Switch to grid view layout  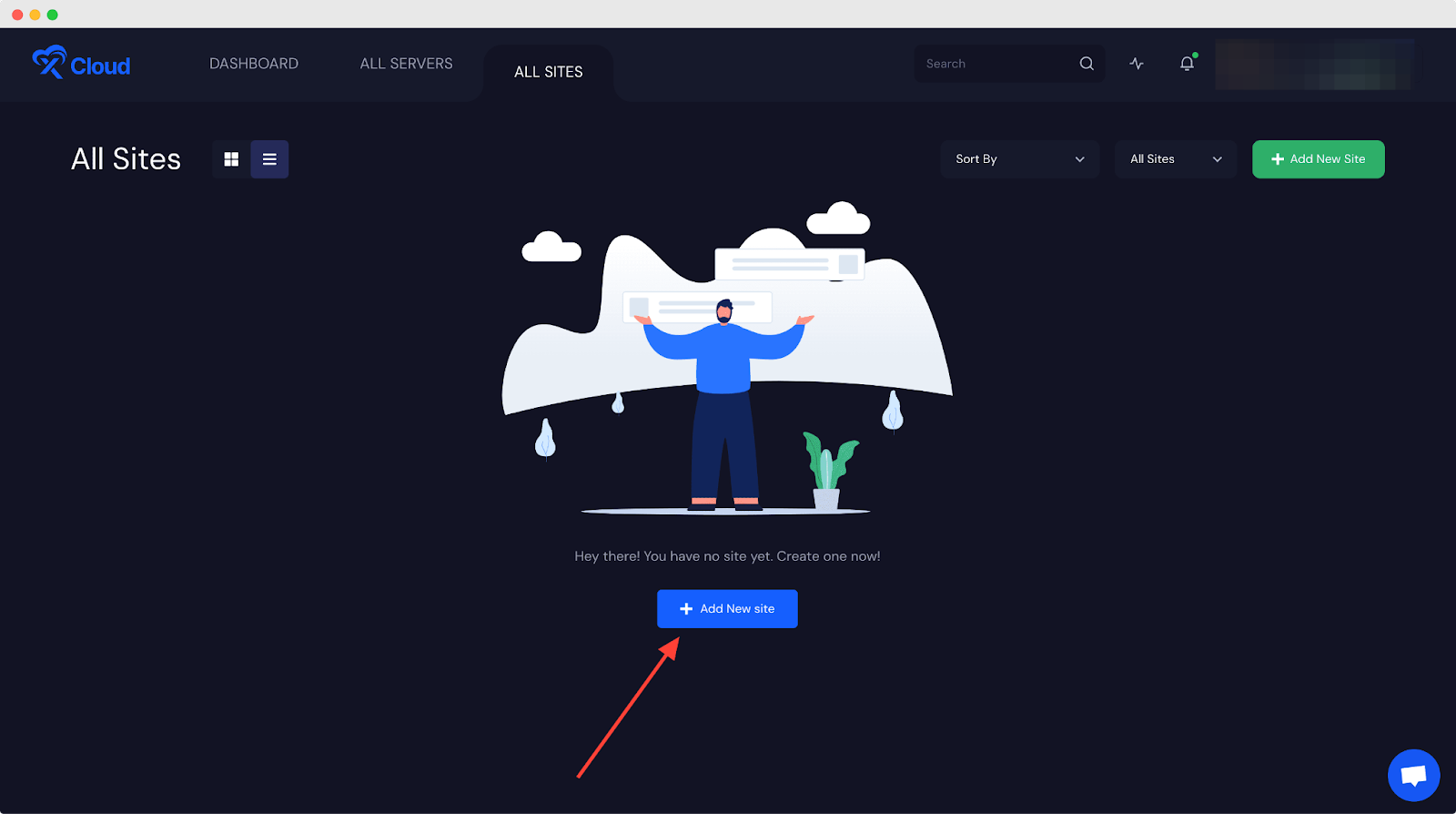pyautogui.click(x=231, y=159)
